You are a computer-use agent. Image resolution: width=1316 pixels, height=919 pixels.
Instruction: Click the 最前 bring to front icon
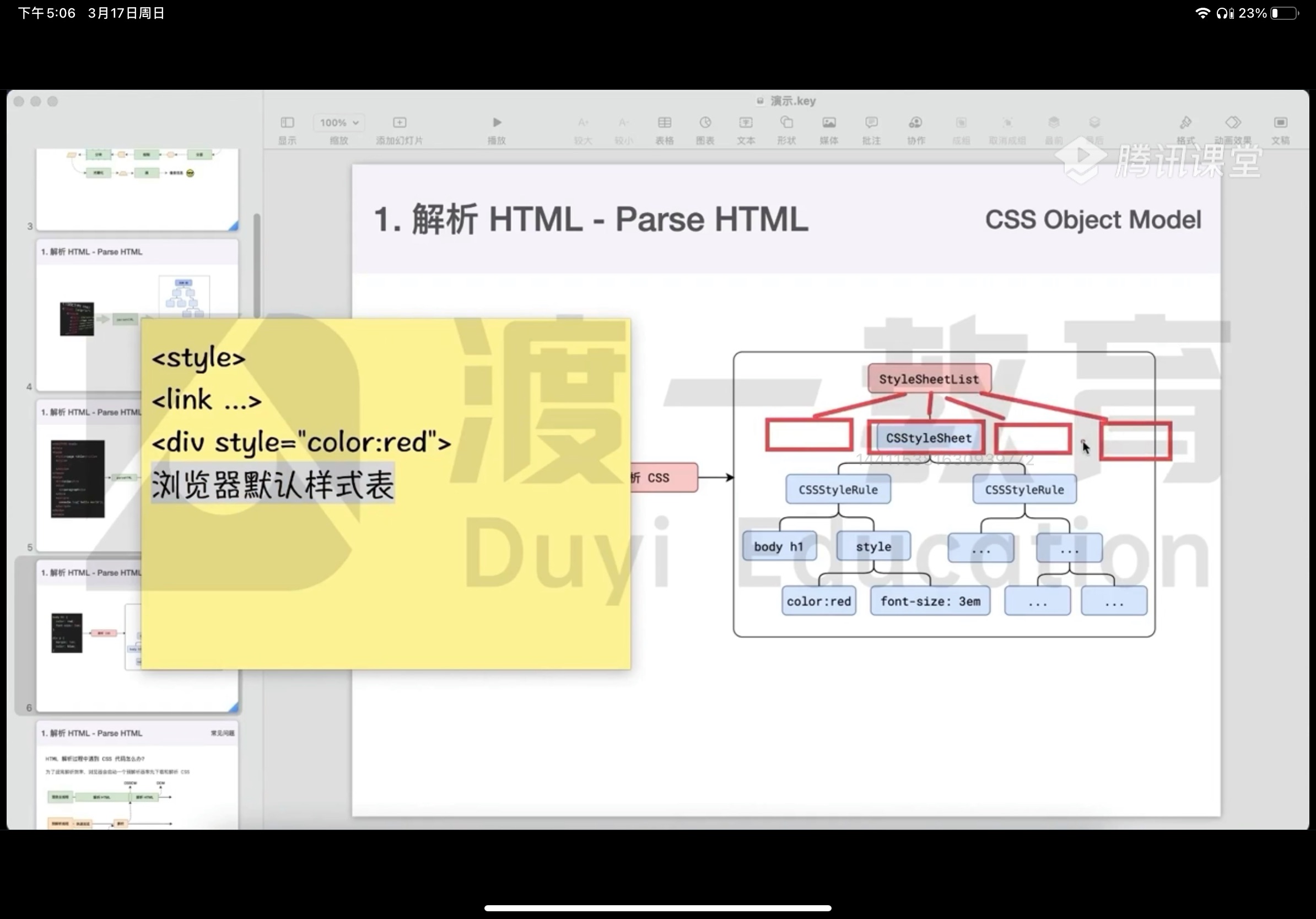click(1054, 123)
